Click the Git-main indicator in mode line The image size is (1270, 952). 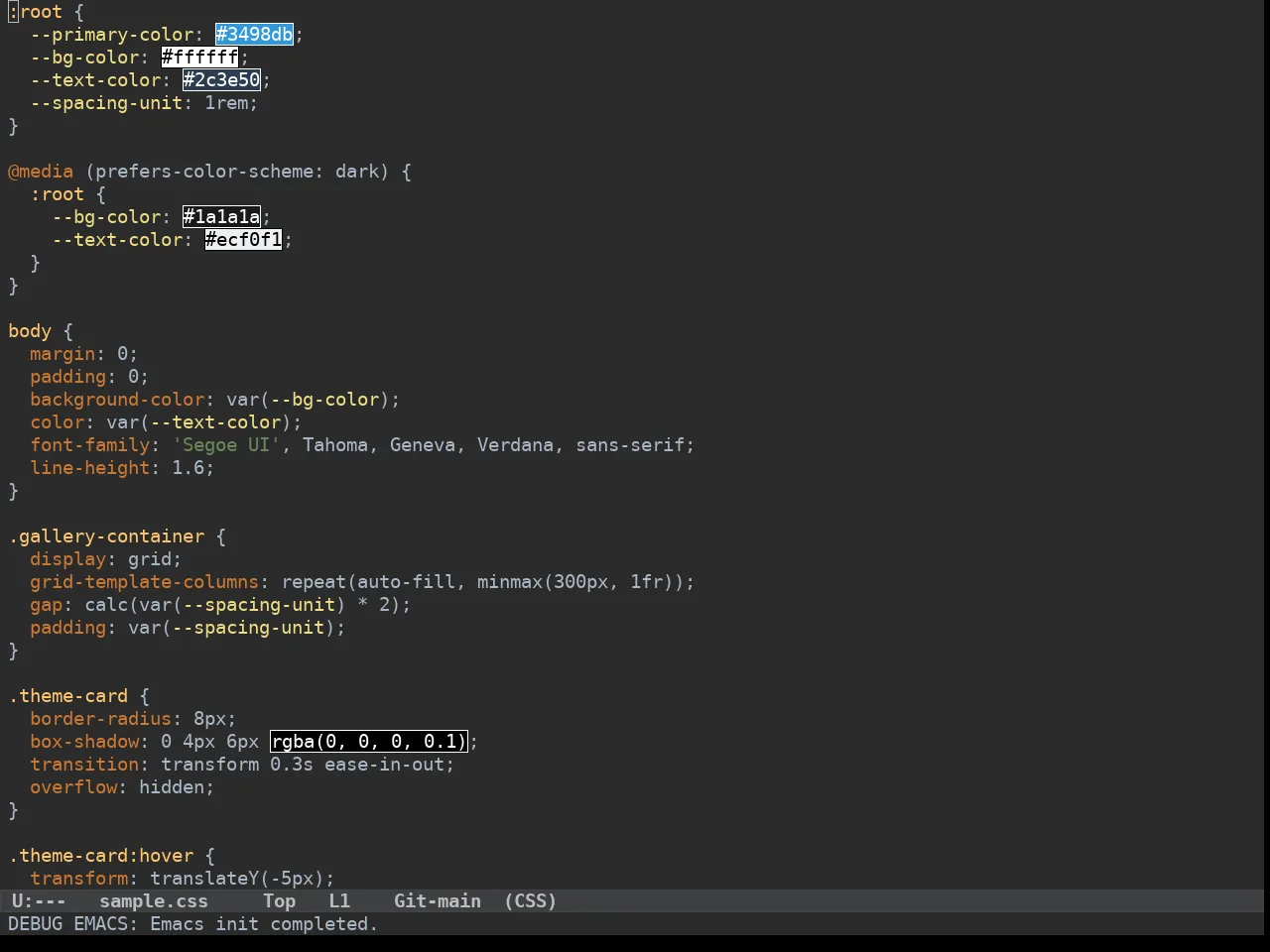point(438,901)
